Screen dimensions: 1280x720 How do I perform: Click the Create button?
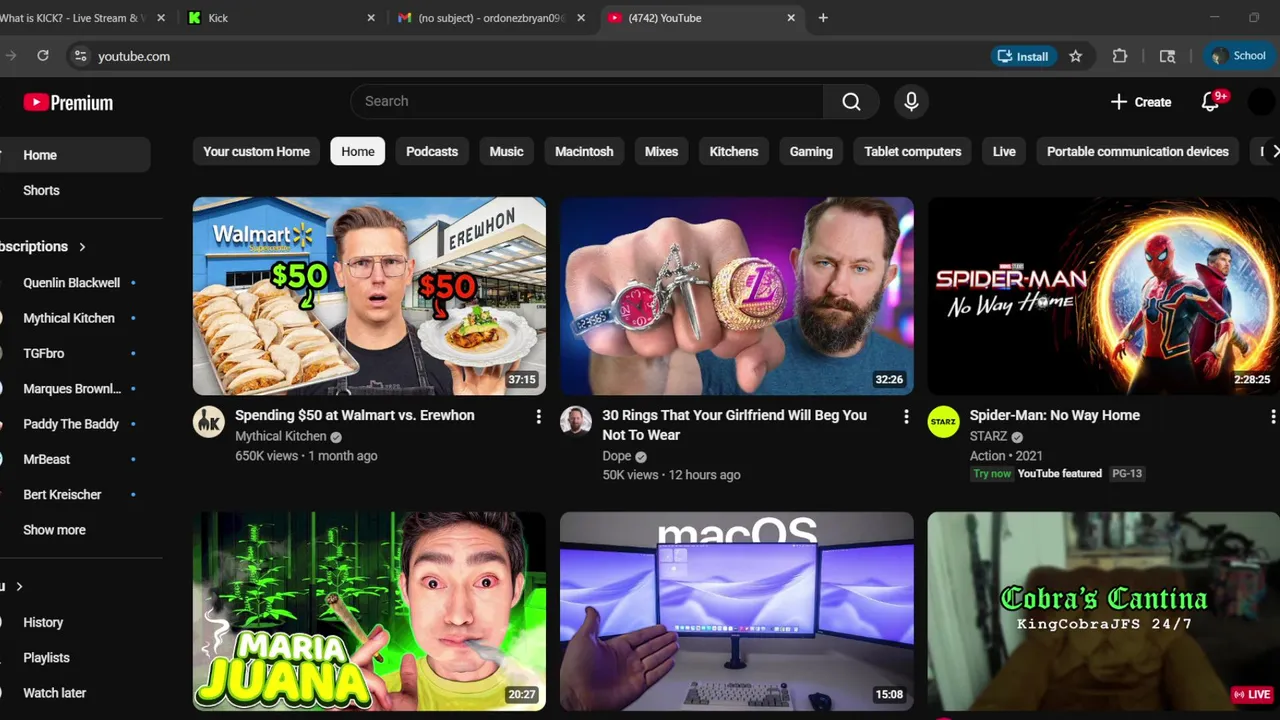point(1141,101)
